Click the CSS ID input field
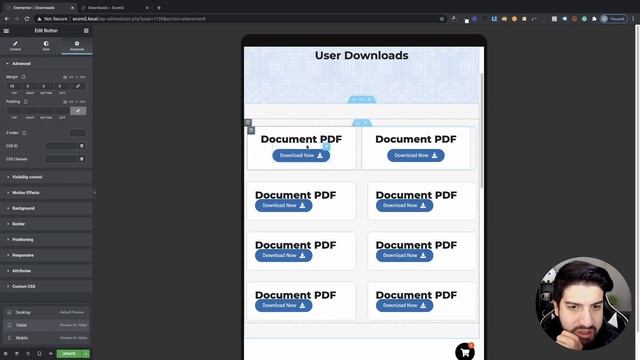The height and width of the screenshot is (360, 640). click(x=61, y=146)
